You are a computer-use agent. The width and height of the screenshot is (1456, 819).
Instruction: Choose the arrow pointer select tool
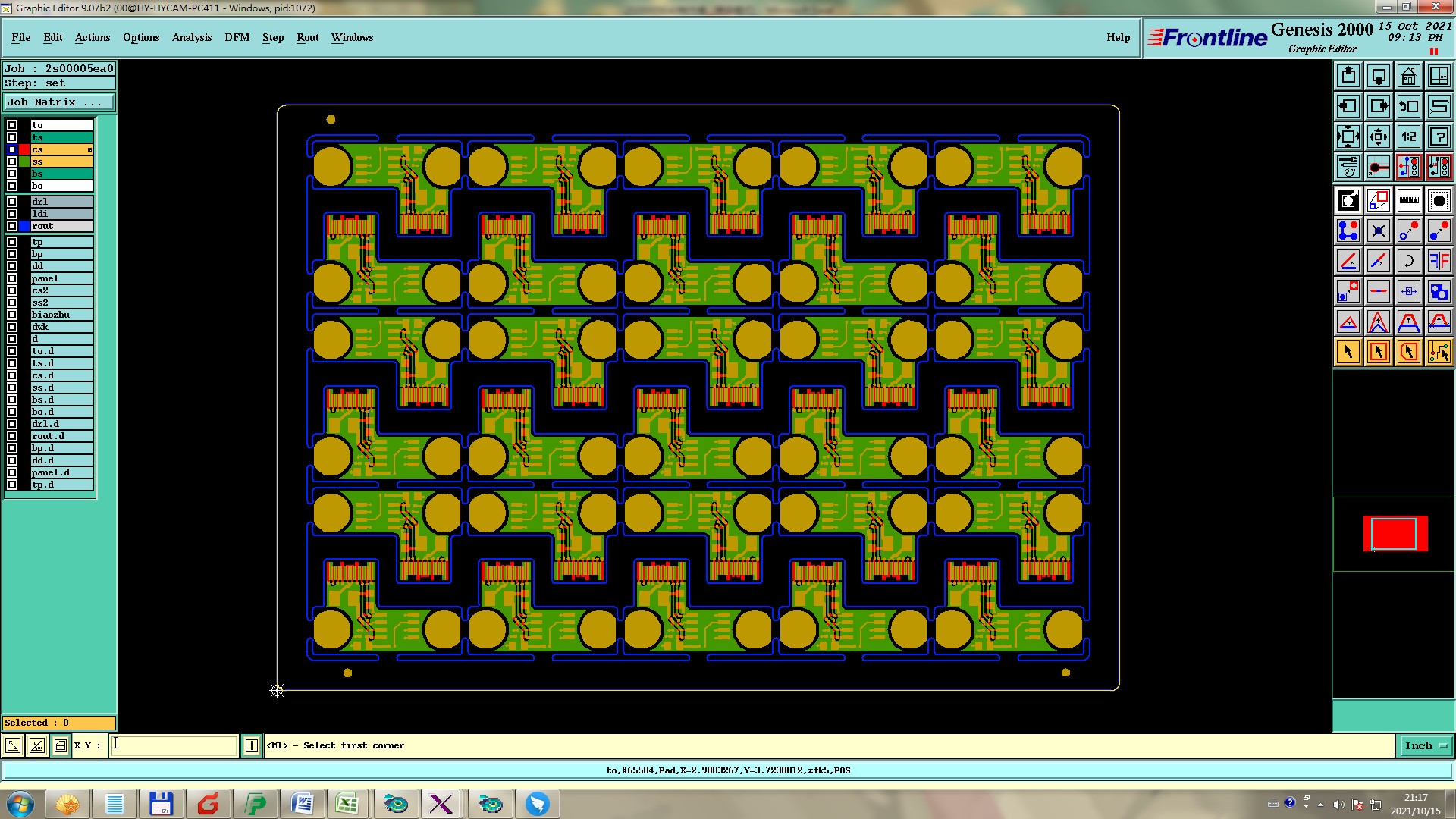tap(1348, 352)
